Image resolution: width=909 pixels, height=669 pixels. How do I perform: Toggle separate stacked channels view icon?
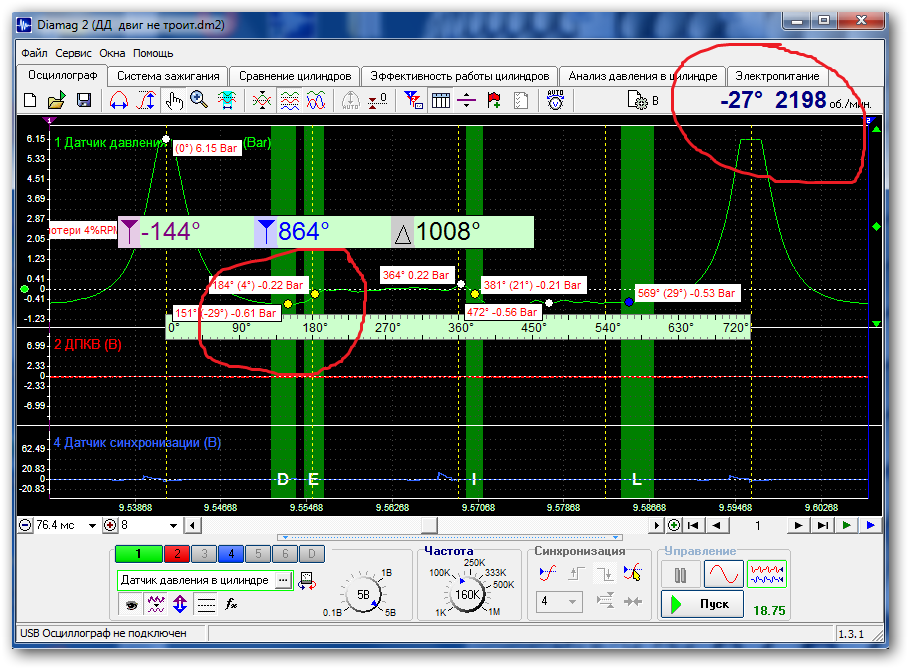pyautogui.click(x=289, y=100)
